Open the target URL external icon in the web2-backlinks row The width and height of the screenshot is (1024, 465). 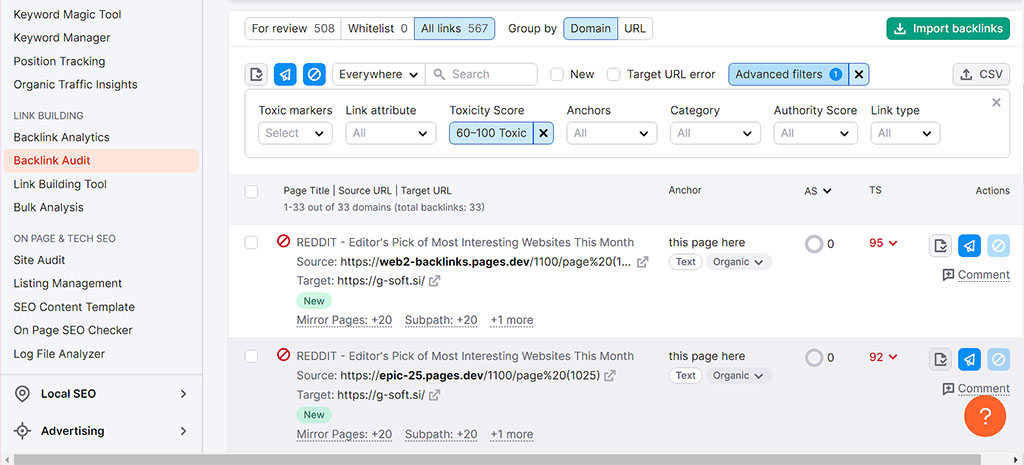click(x=434, y=281)
